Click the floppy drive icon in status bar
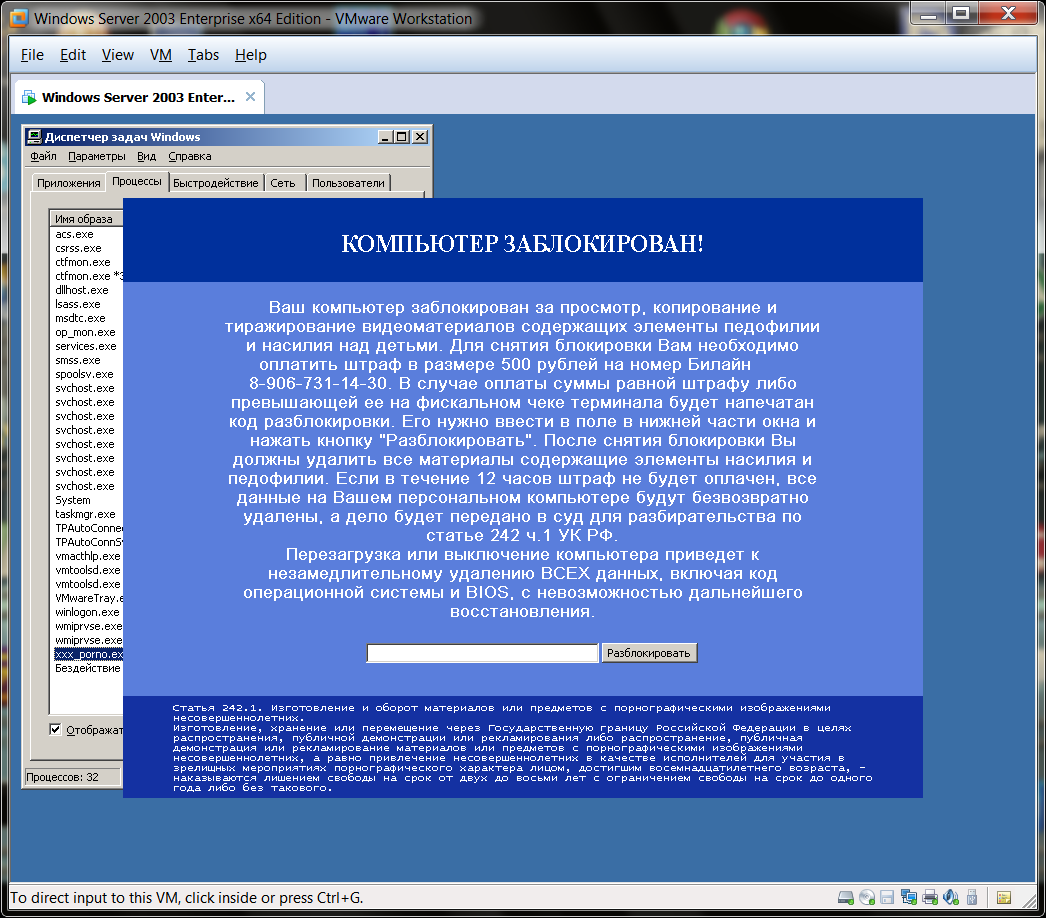The width and height of the screenshot is (1046, 918). pos(887,898)
